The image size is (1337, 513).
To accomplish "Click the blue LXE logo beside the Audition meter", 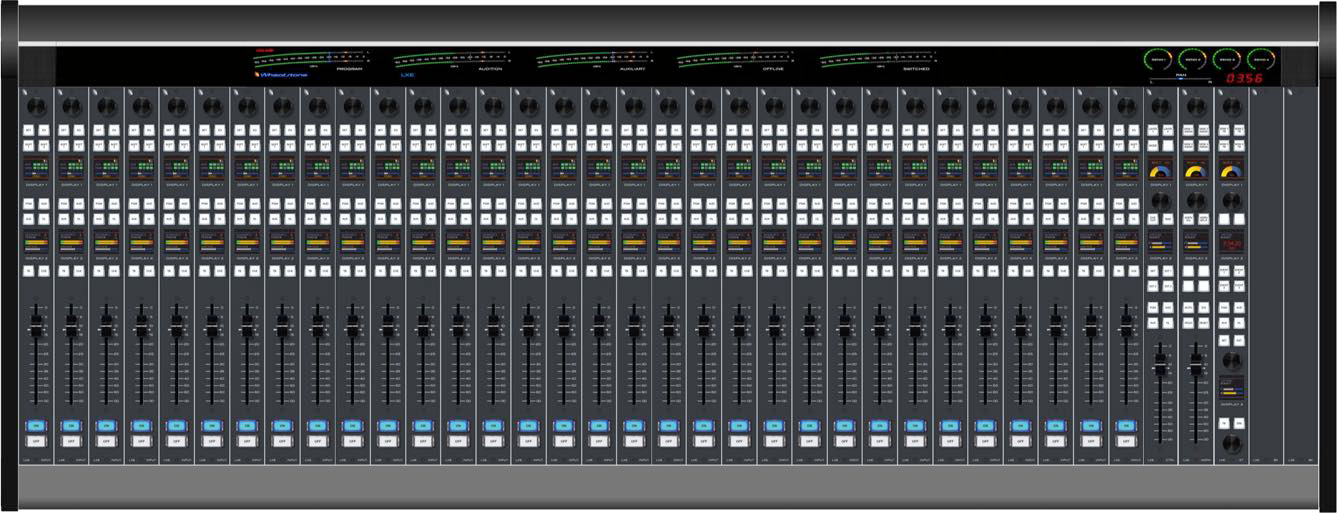I will pyautogui.click(x=407, y=74).
